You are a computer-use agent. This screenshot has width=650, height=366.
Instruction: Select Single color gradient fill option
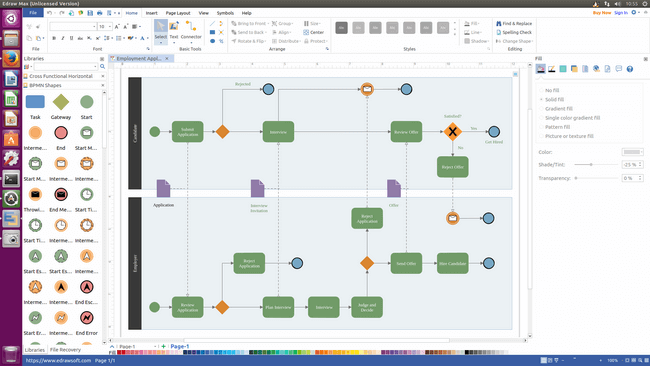coord(569,118)
